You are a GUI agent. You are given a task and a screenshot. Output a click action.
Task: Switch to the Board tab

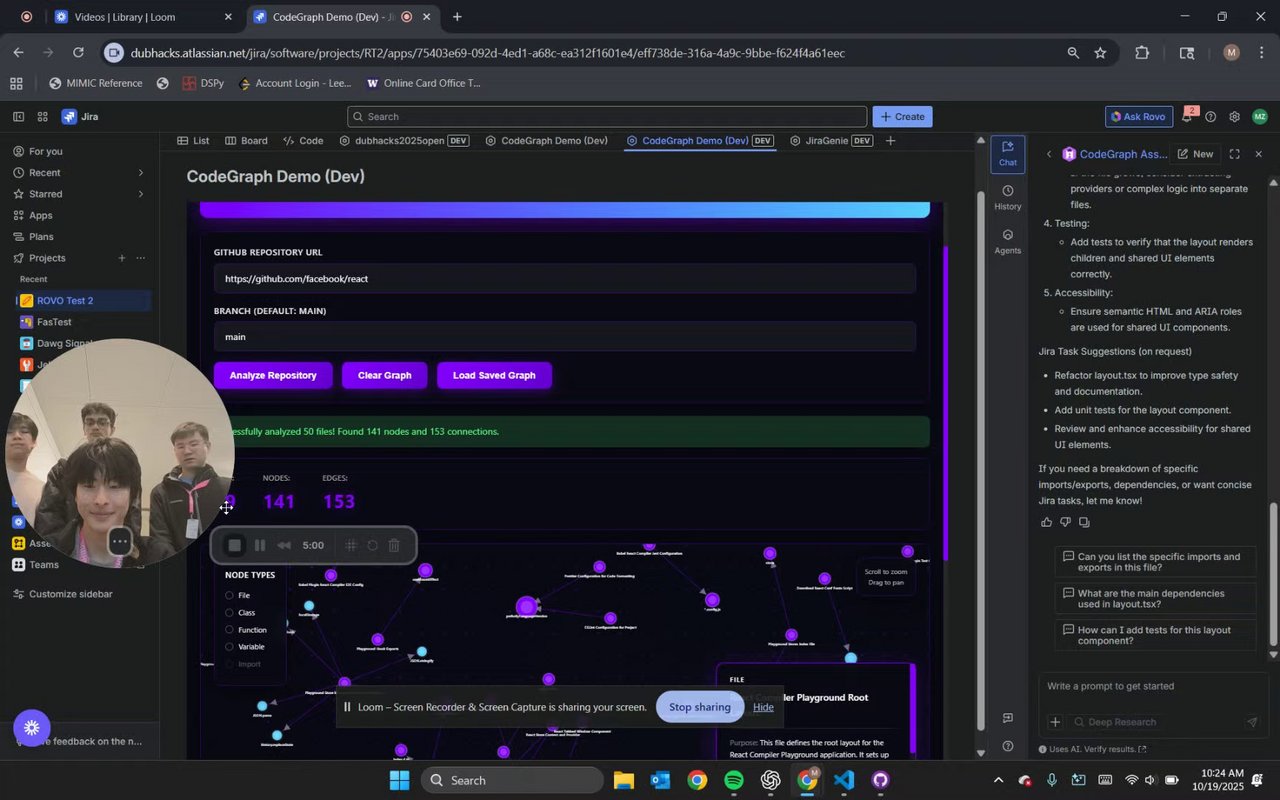[246, 141]
